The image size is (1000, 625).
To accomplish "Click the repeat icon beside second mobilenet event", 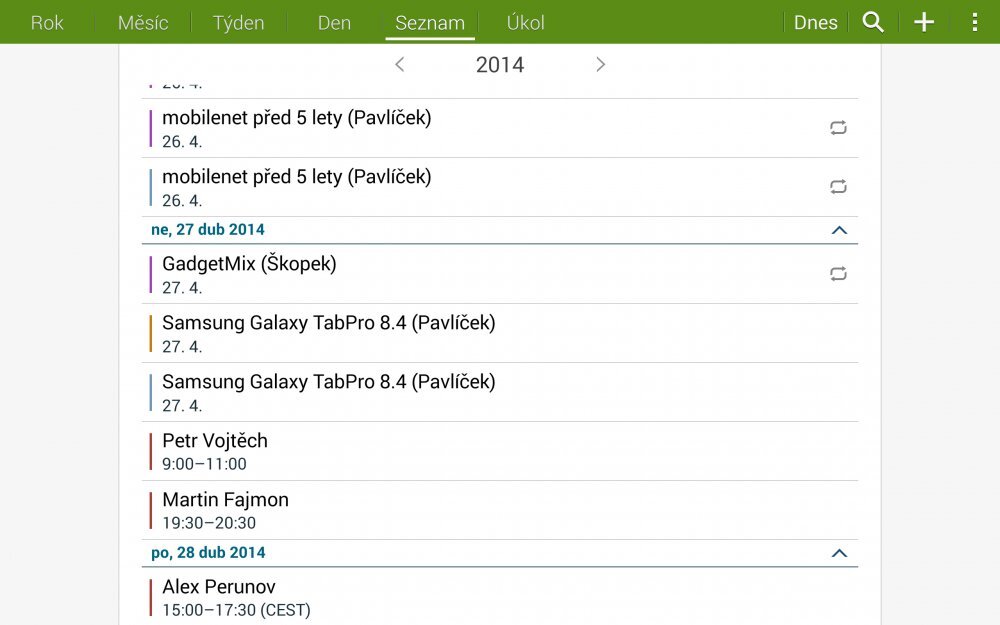I will pos(837,186).
